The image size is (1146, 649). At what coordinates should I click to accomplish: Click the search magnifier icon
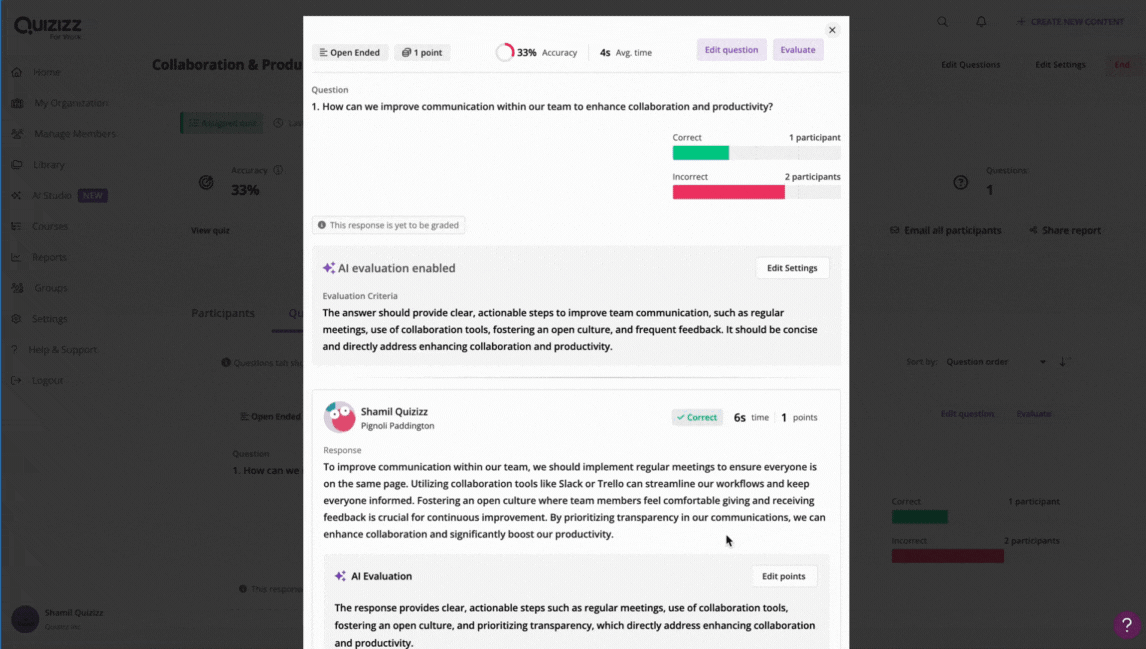click(942, 22)
